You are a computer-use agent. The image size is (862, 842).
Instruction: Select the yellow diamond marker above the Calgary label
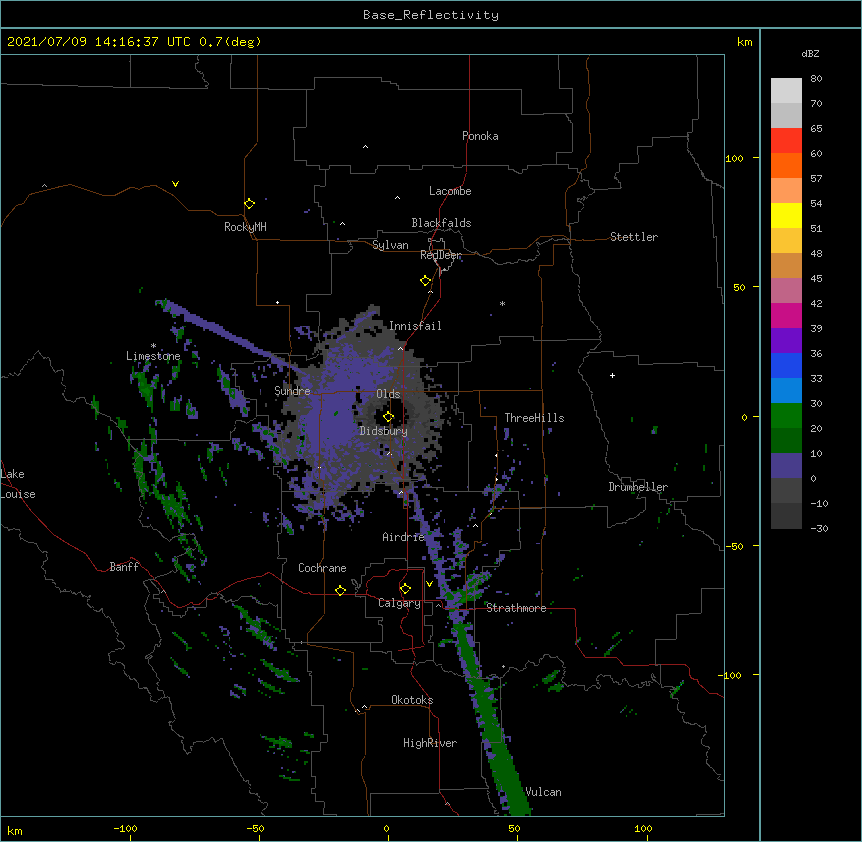pyautogui.click(x=405, y=588)
